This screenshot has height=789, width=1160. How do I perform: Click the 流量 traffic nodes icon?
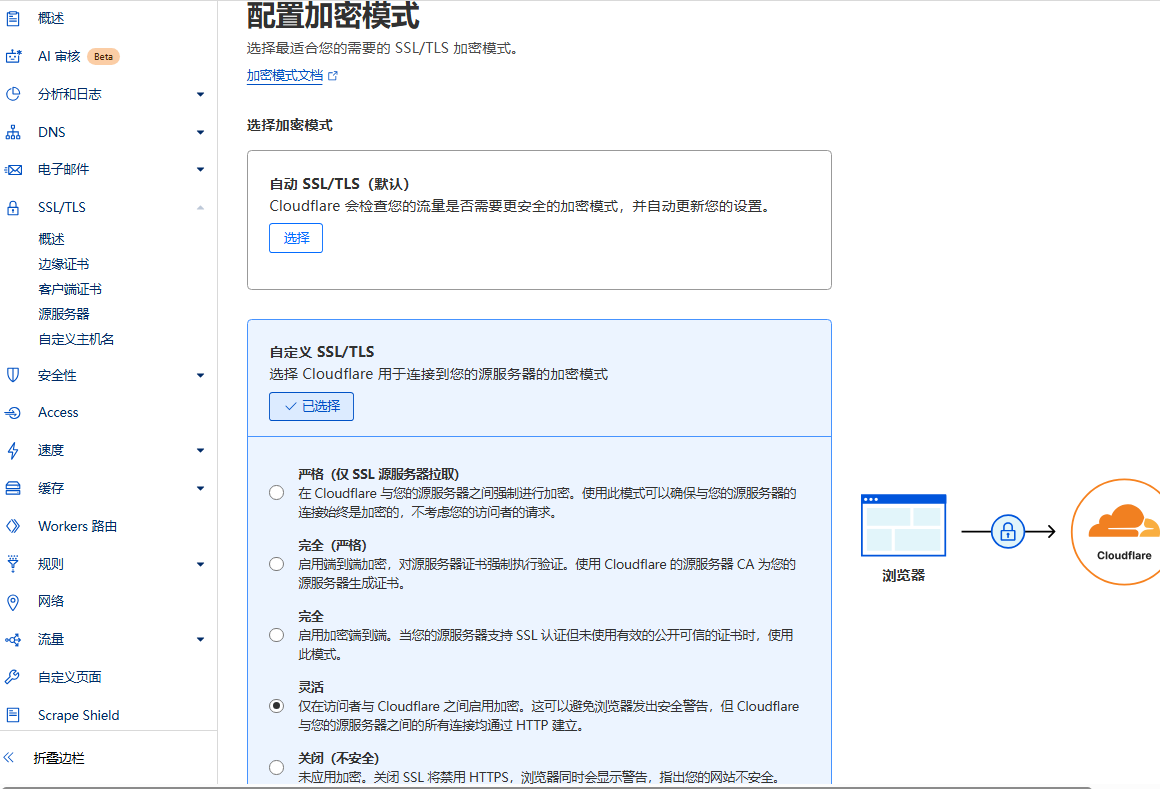click(x=13, y=640)
